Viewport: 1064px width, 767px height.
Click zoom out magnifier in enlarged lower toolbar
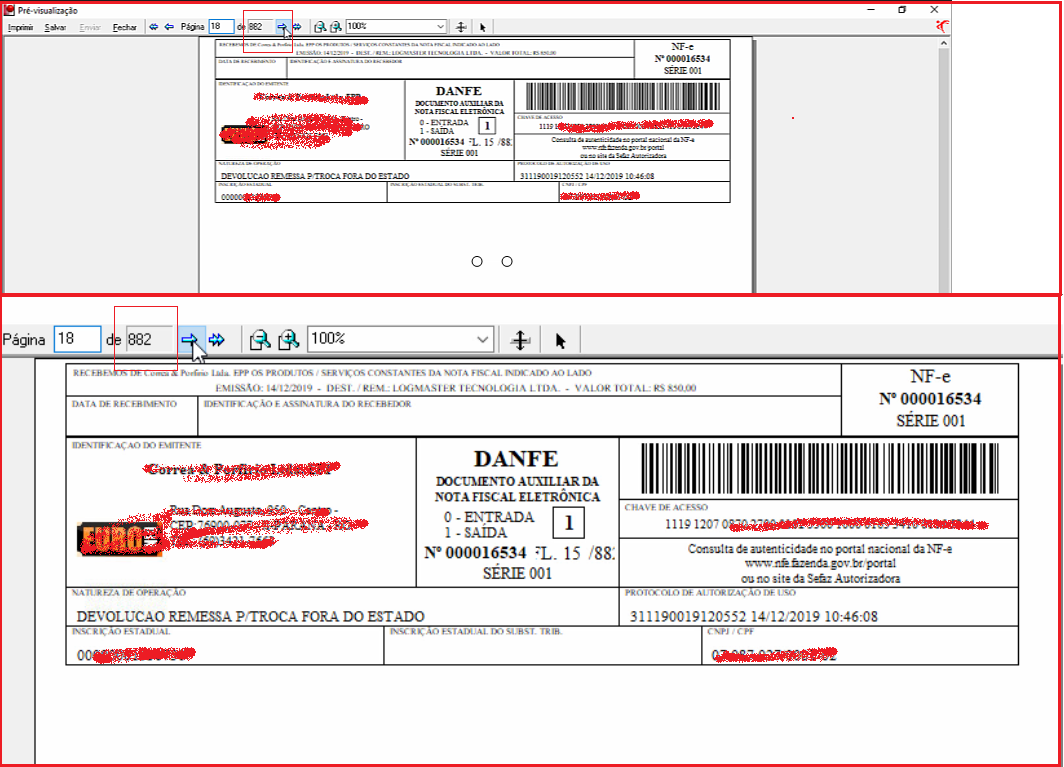[x=260, y=339]
